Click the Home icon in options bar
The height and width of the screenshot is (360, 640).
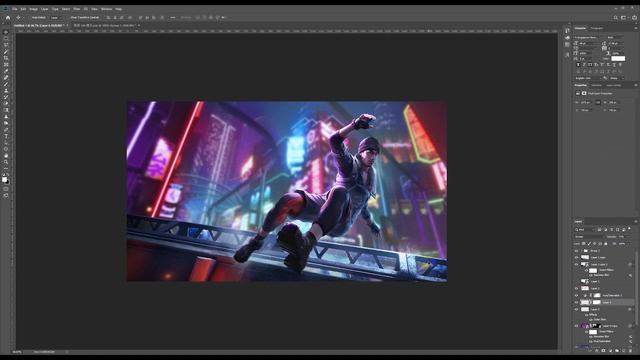(x=8, y=18)
